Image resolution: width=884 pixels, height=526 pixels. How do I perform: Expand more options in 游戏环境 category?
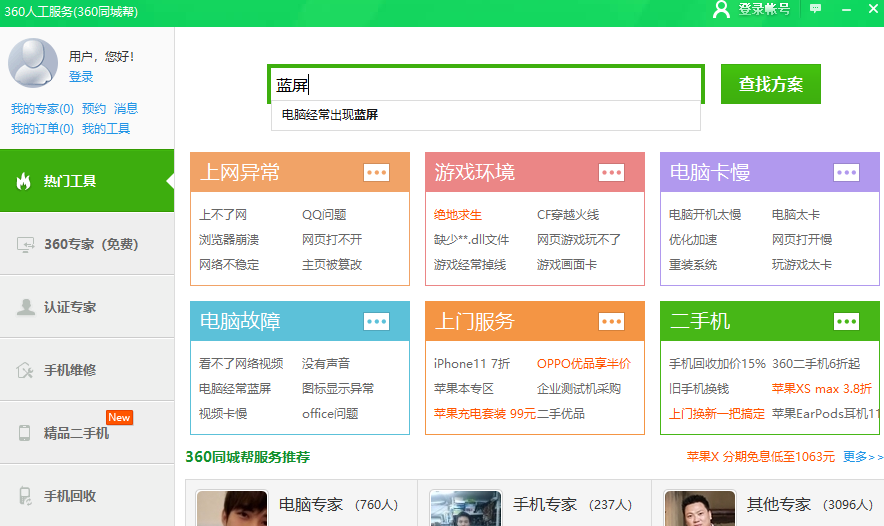[x=611, y=172]
